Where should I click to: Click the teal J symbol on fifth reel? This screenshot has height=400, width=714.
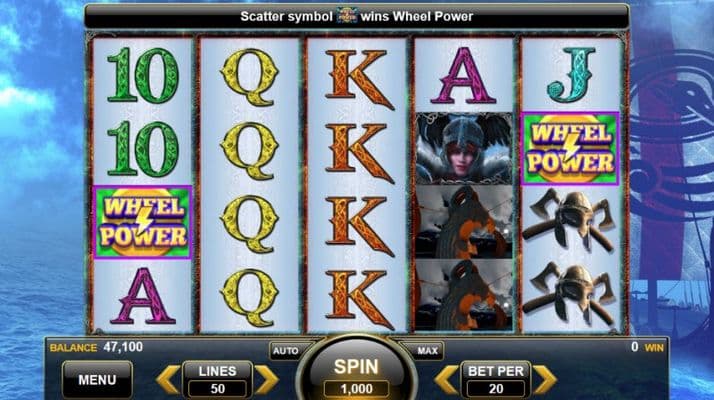tap(571, 75)
